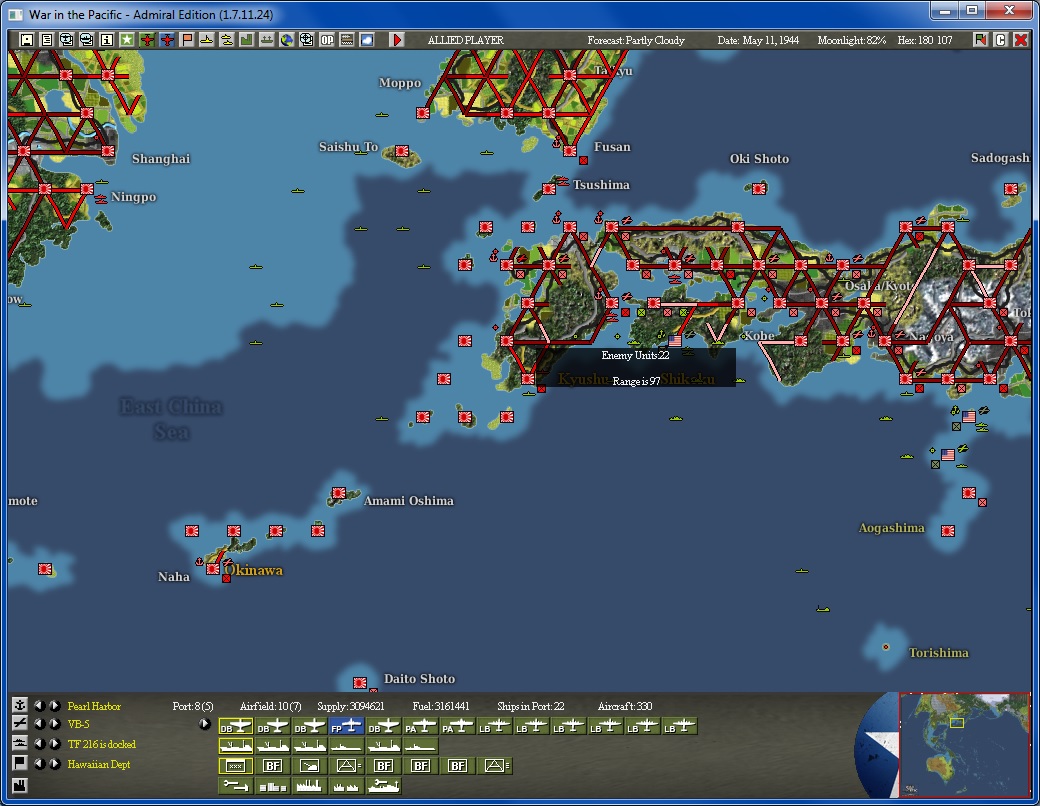Image resolution: width=1040 pixels, height=806 pixels.
Task: Open the document list icon in toolbar
Action: [x=46, y=40]
